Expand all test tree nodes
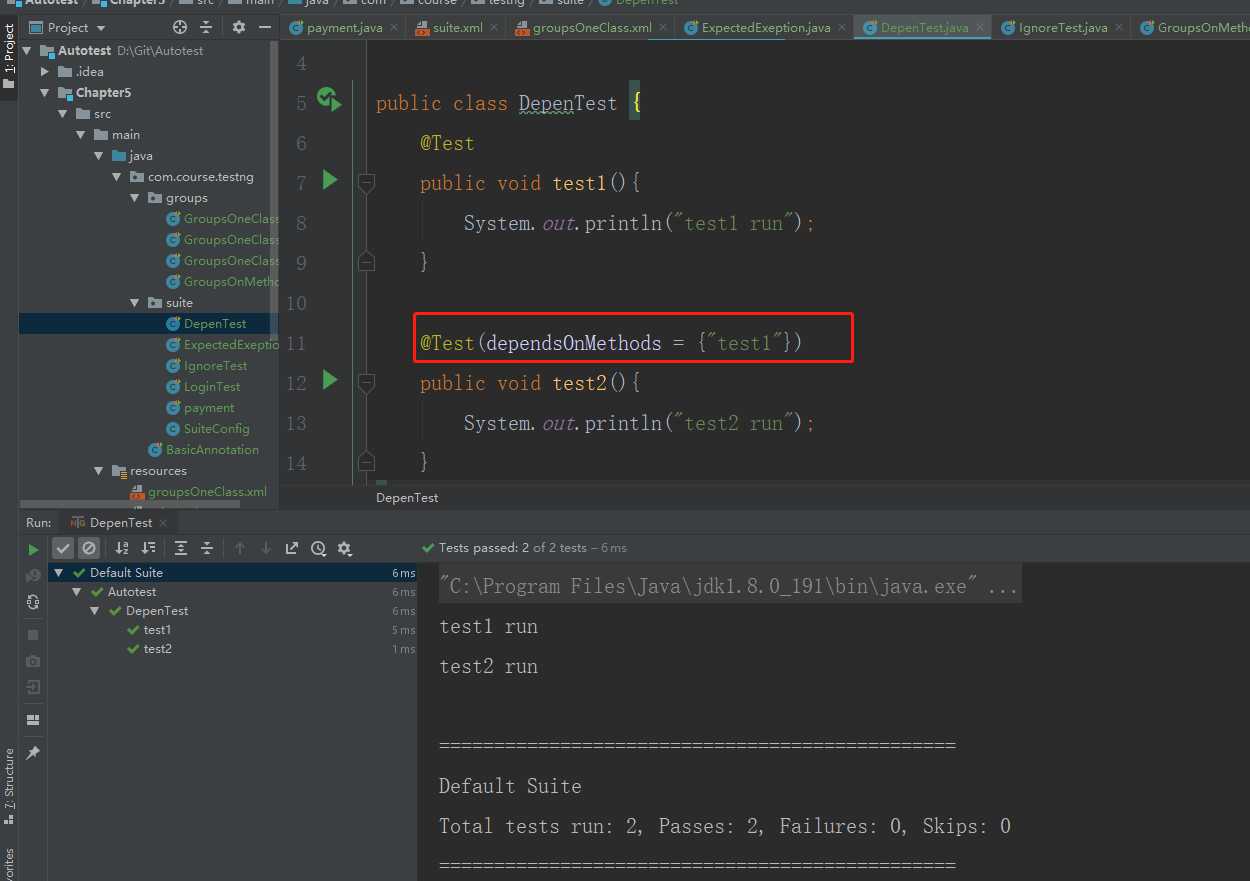 coord(181,548)
